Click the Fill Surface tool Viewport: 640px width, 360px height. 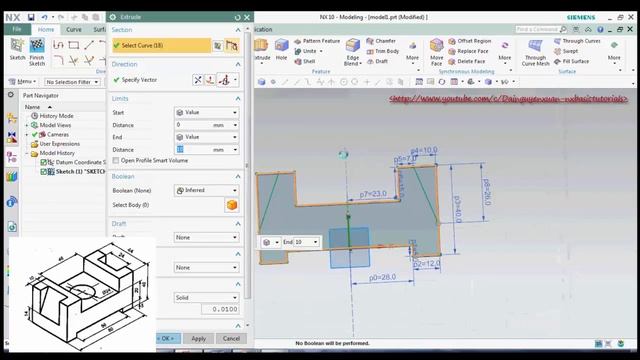click(571, 61)
